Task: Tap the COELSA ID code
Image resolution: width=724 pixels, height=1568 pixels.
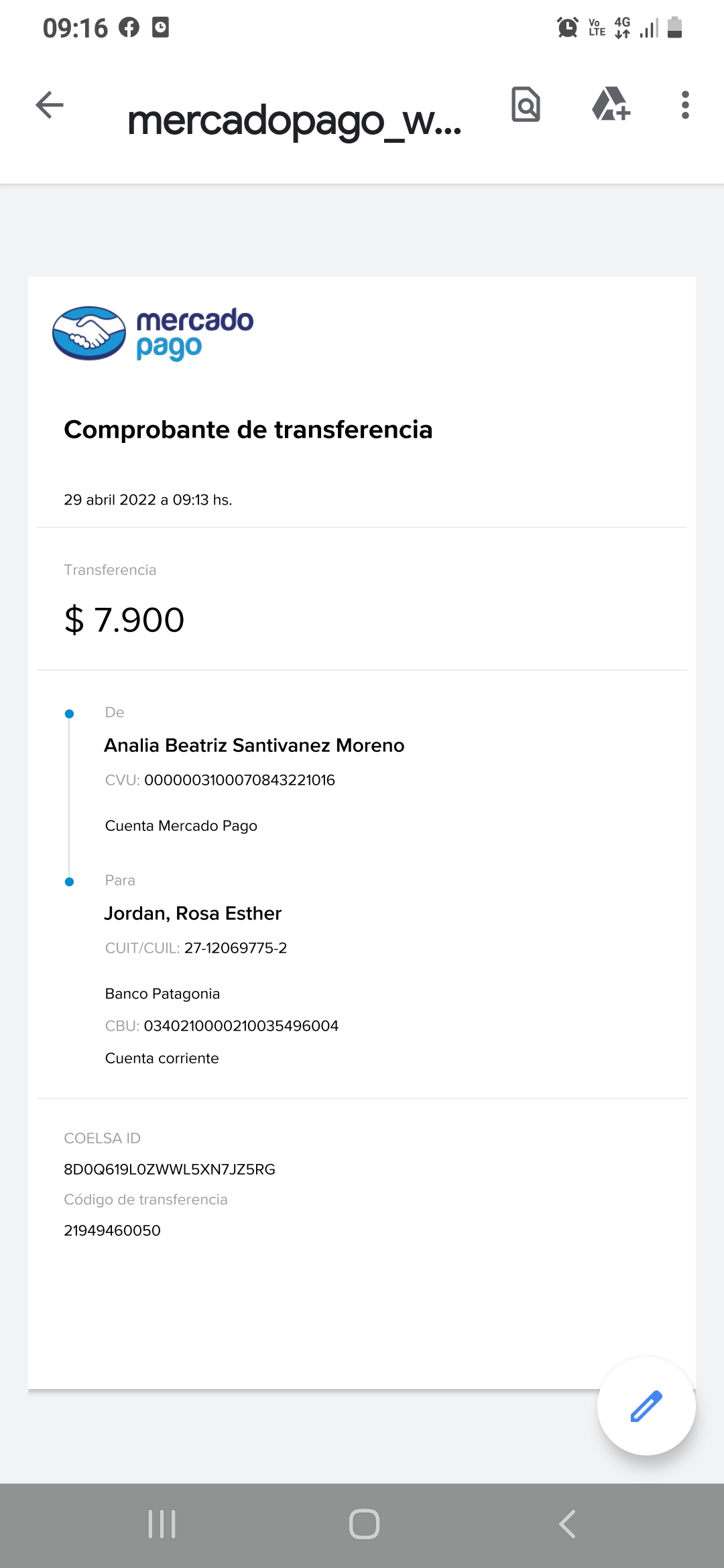Action: point(169,1169)
